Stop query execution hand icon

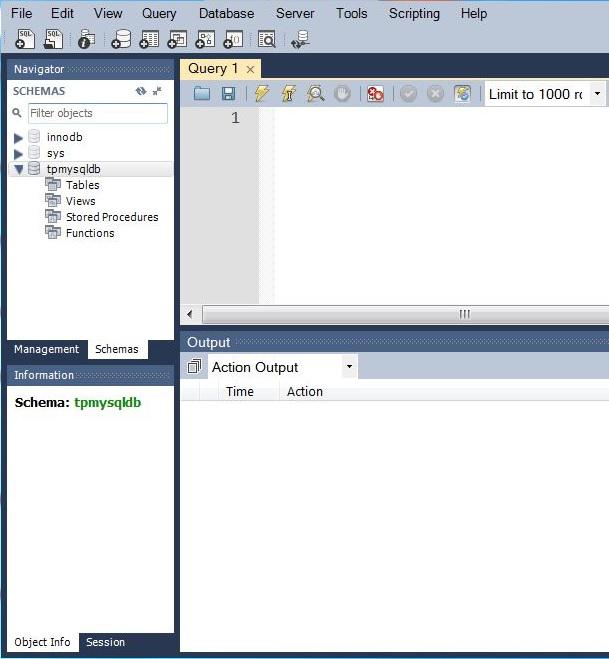(x=343, y=93)
